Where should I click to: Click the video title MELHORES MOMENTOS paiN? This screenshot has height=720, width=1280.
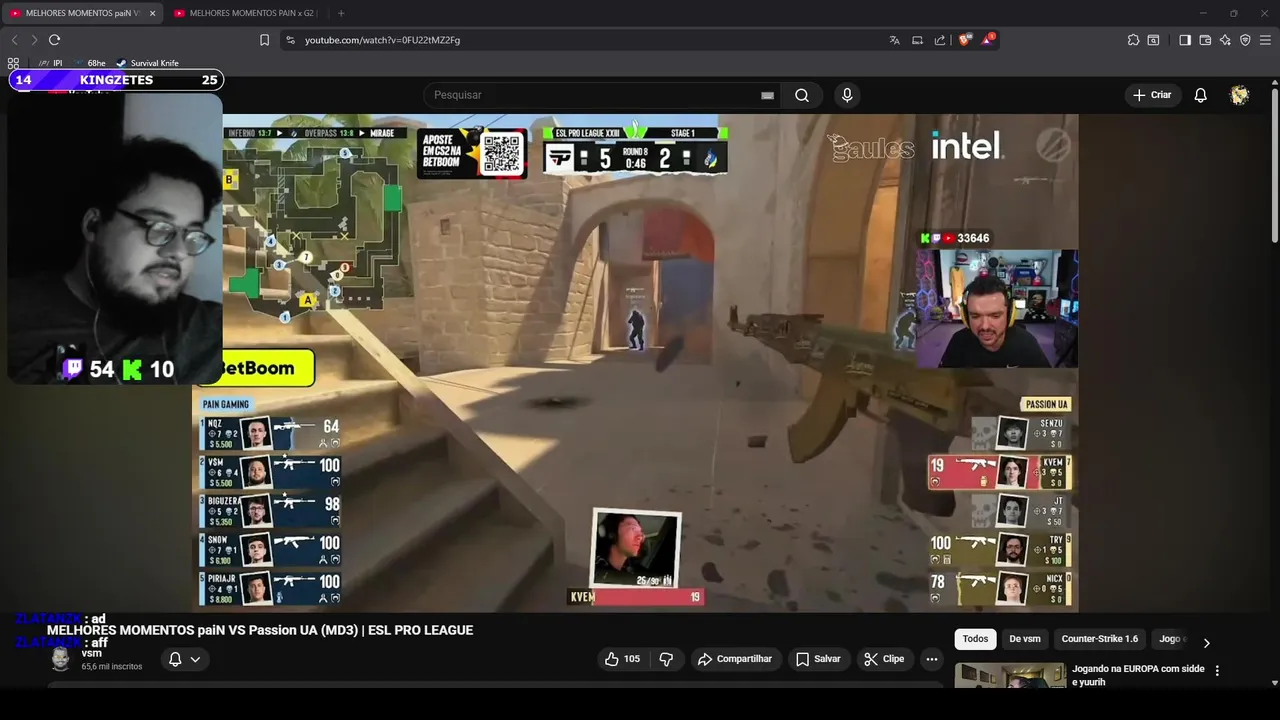pos(260,630)
